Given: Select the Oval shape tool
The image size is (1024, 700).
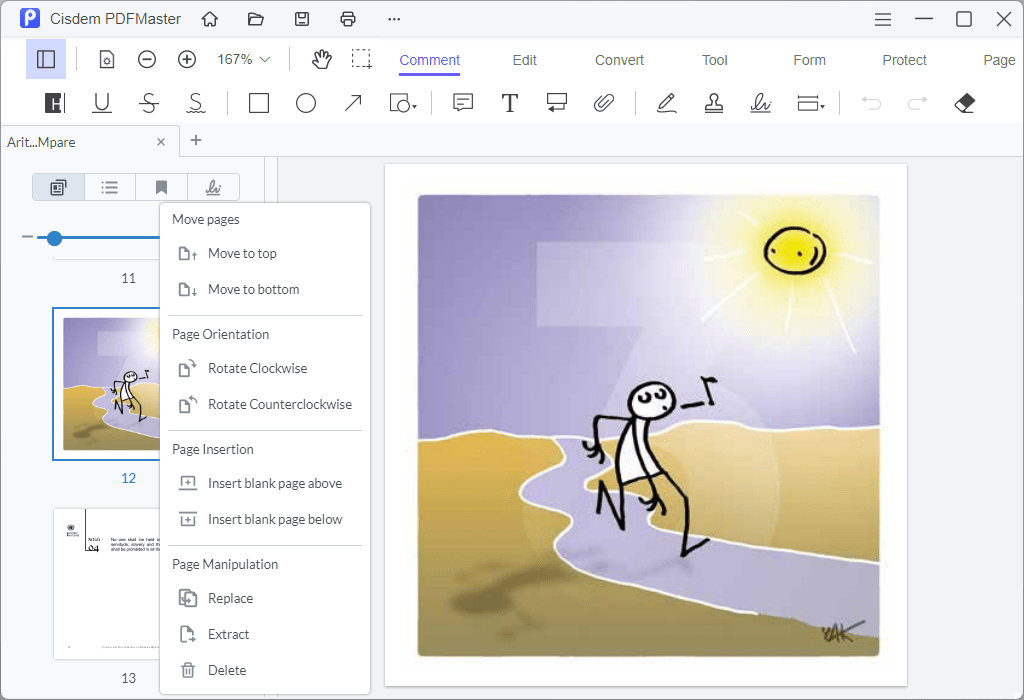Looking at the screenshot, I should tap(306, 102).
